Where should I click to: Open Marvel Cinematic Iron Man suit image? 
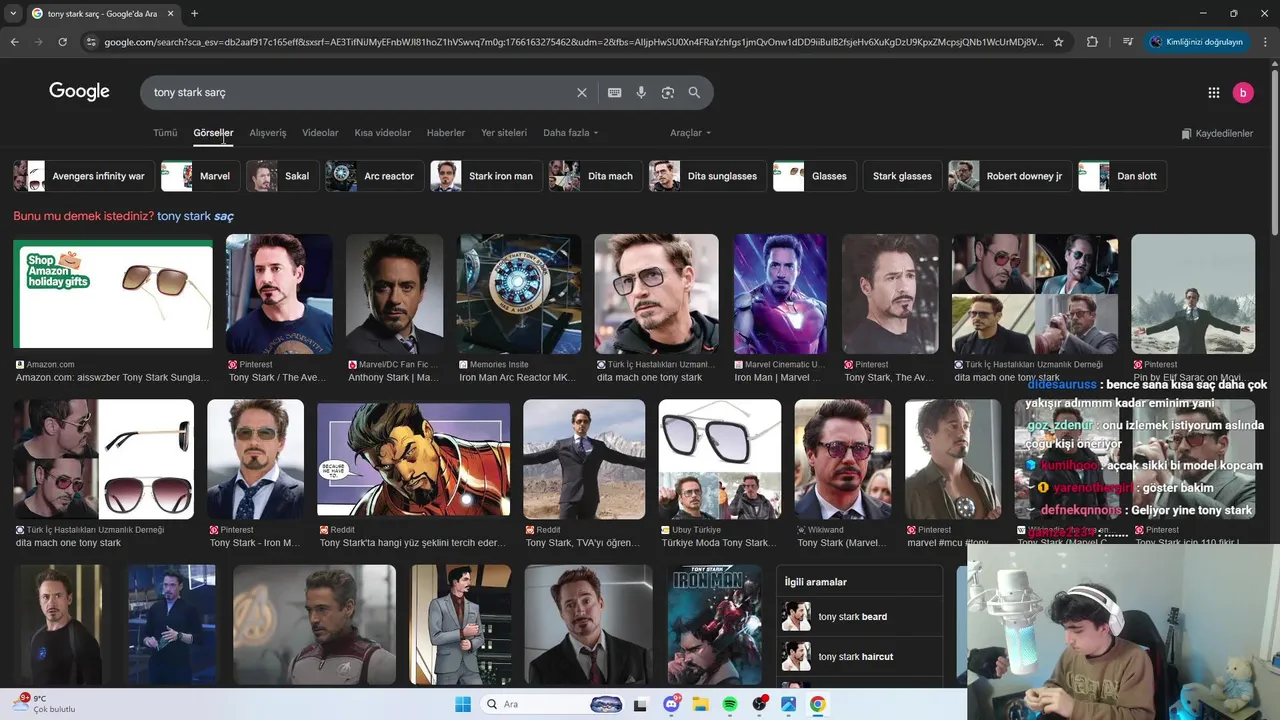(780, 294)
